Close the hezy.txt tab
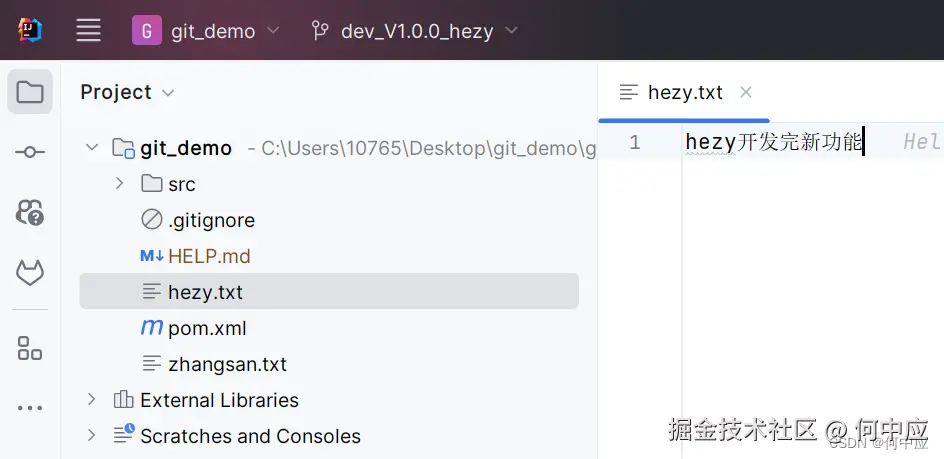 745,92
